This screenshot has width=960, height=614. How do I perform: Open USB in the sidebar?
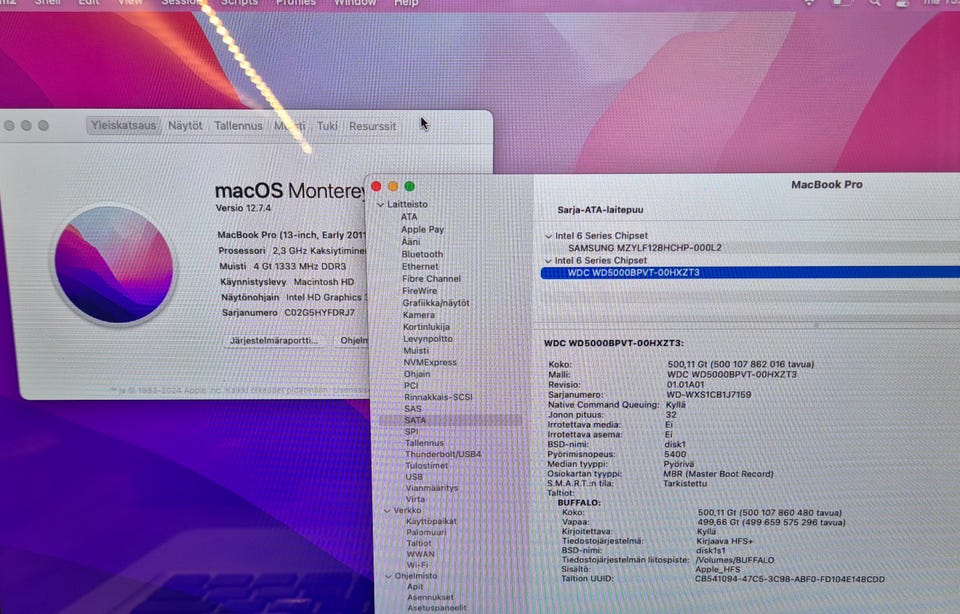(414, 477)
